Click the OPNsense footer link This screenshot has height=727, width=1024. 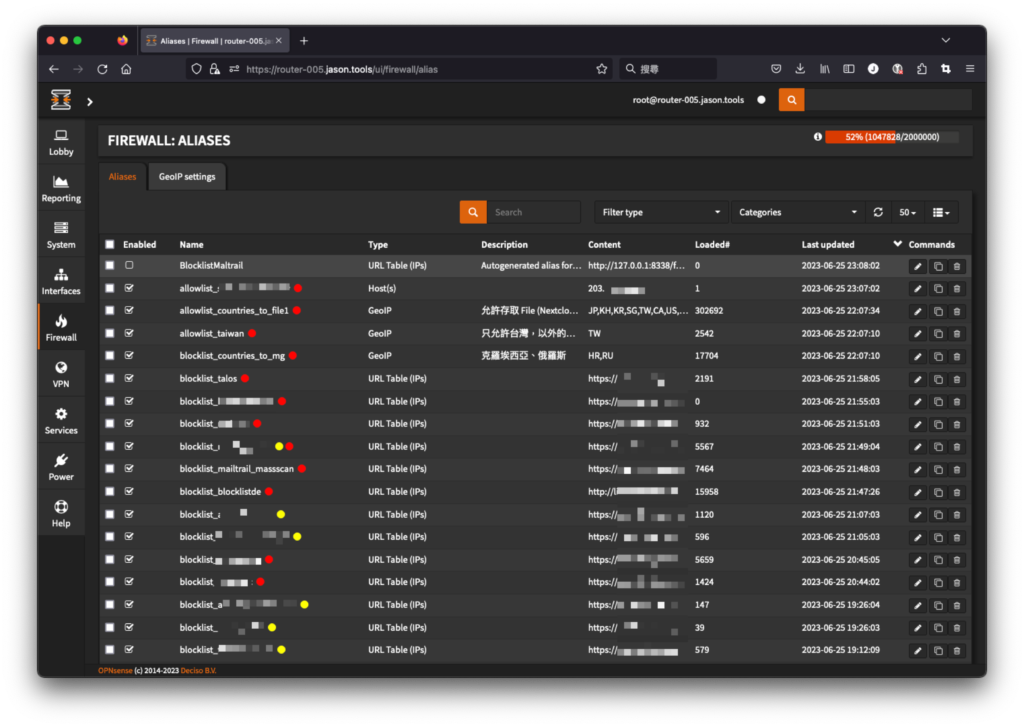point(115,671)
